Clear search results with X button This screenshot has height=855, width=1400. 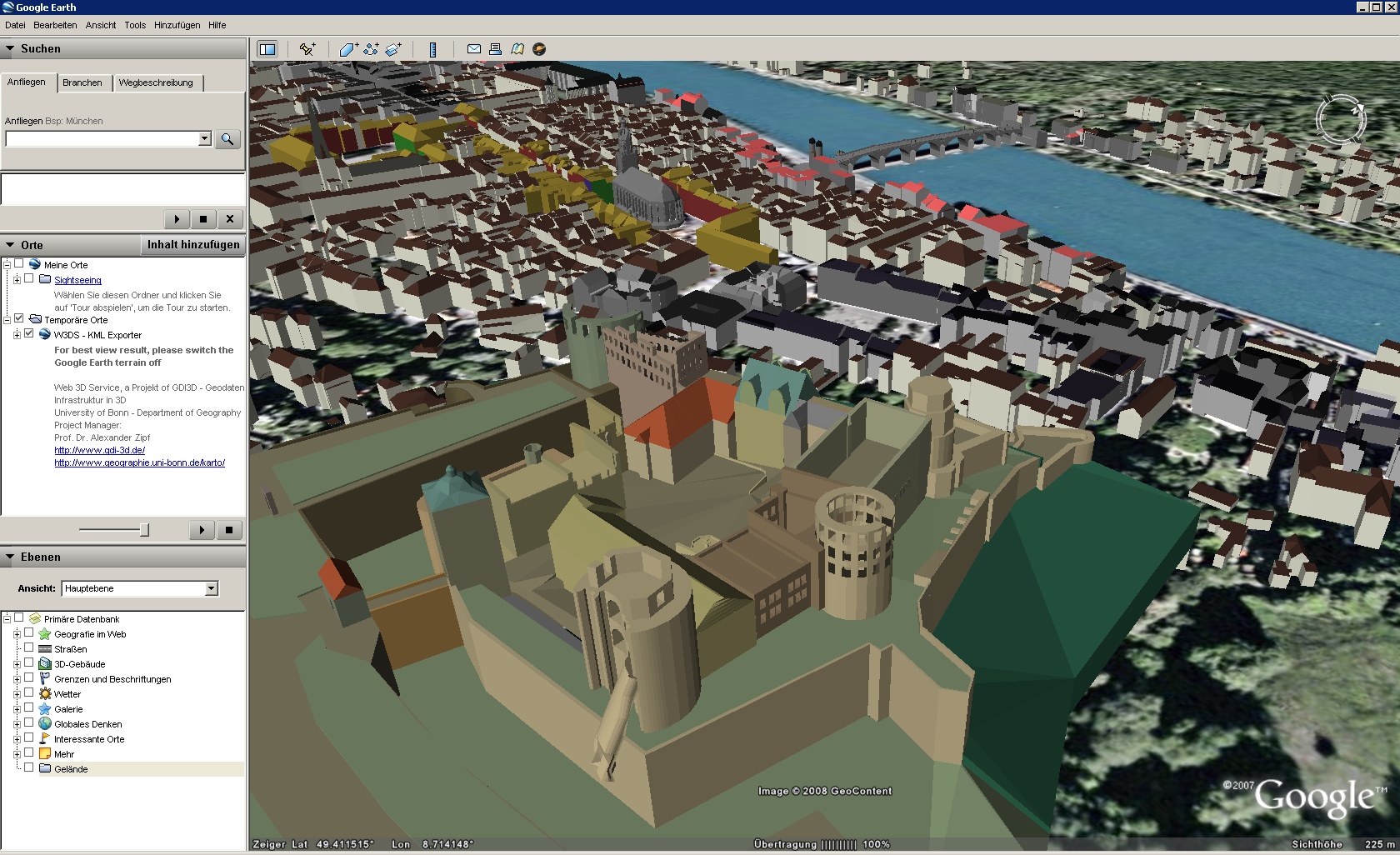point(230,219)
